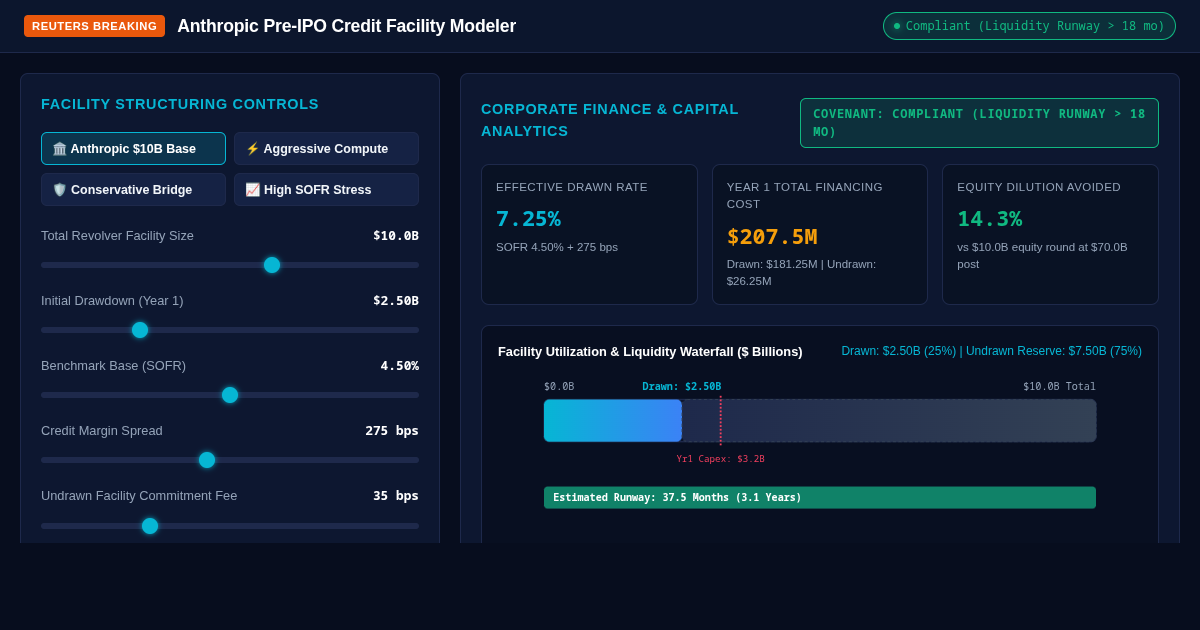Screen dimensions: 1200x630
Task: Click the bank icon on Anthropic $10B Base
Action: (59, 149)
